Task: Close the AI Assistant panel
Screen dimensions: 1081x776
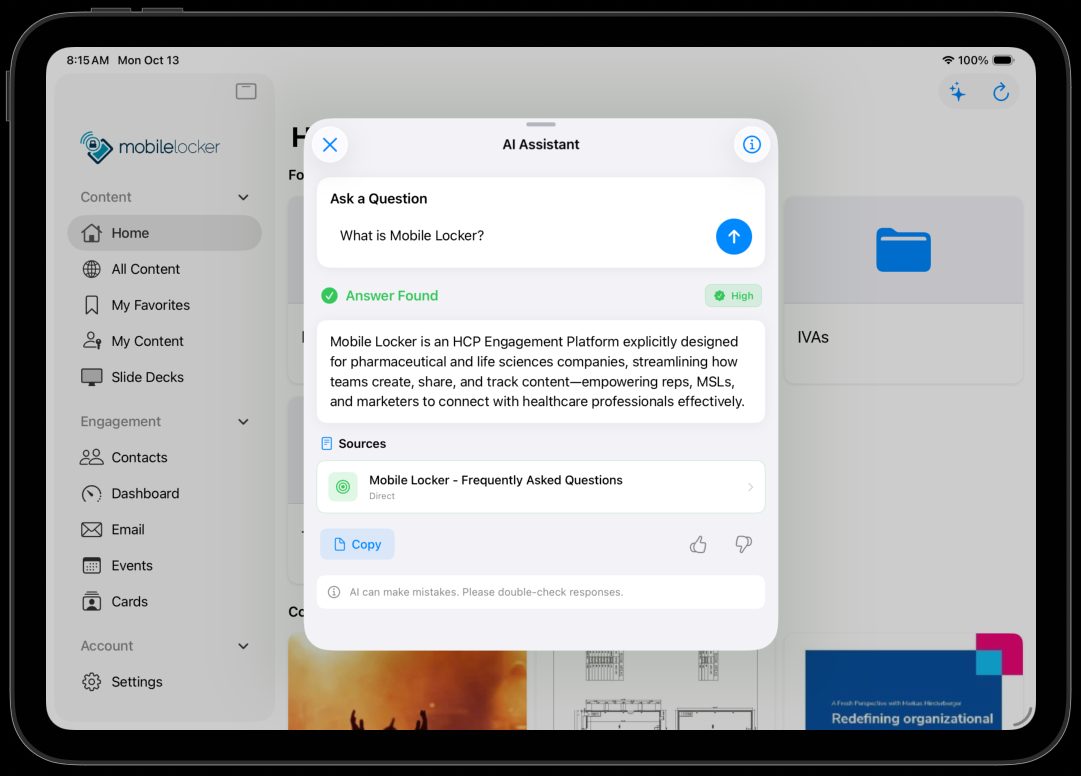Action: coord(330,145)
